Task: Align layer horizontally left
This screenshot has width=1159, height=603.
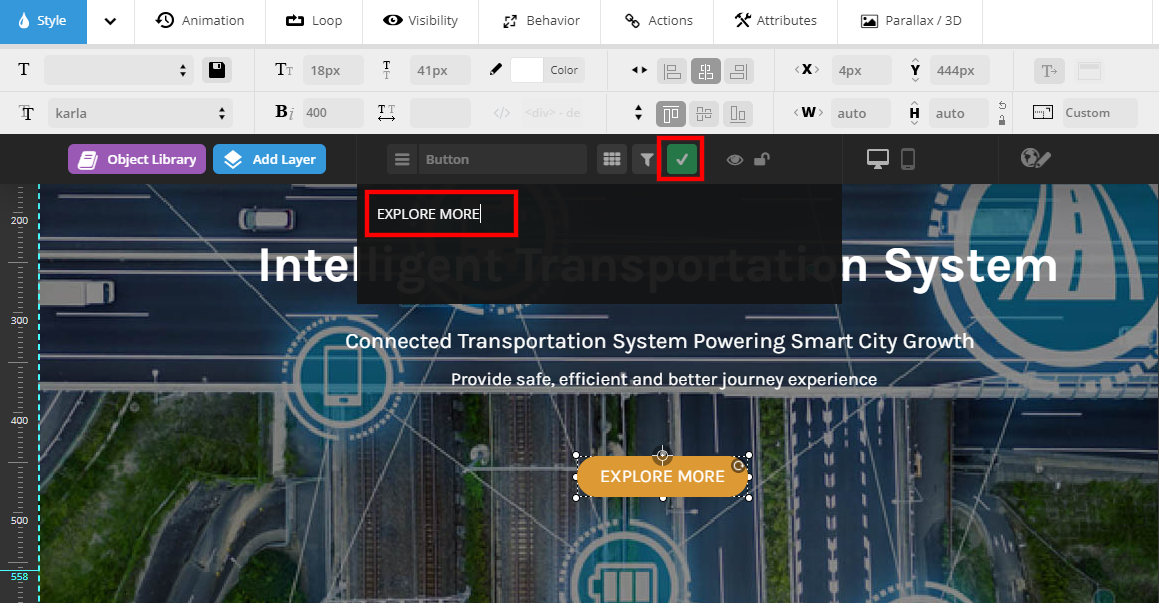Action: tap(672, 71)
